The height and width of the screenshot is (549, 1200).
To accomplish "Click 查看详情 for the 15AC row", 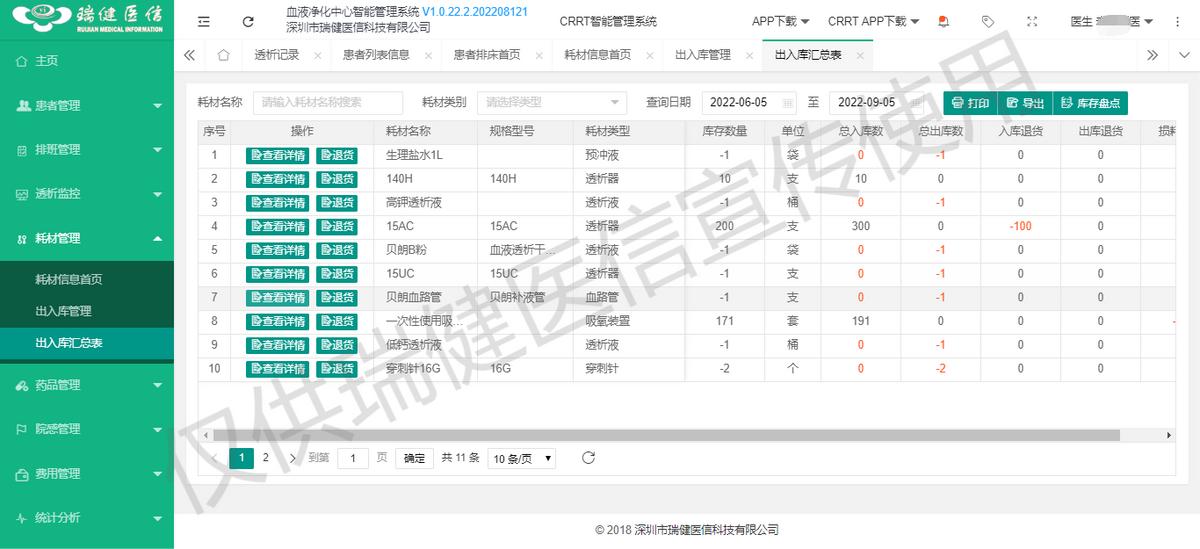I will (277, 226).
